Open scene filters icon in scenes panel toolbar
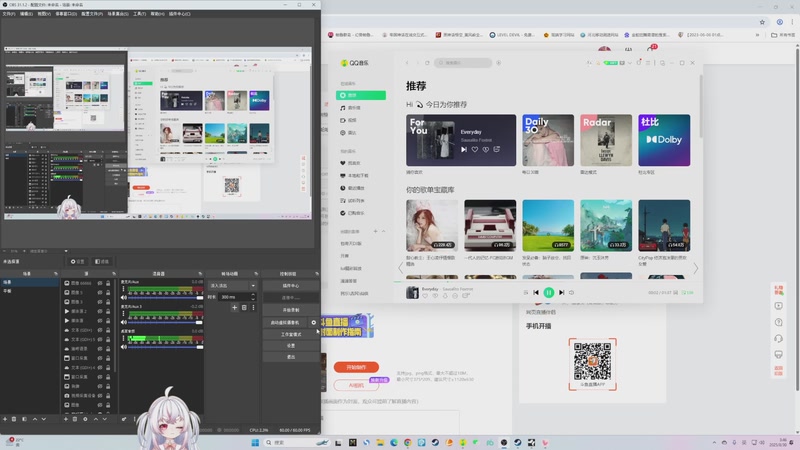800x450 pixels. point(24,419)
